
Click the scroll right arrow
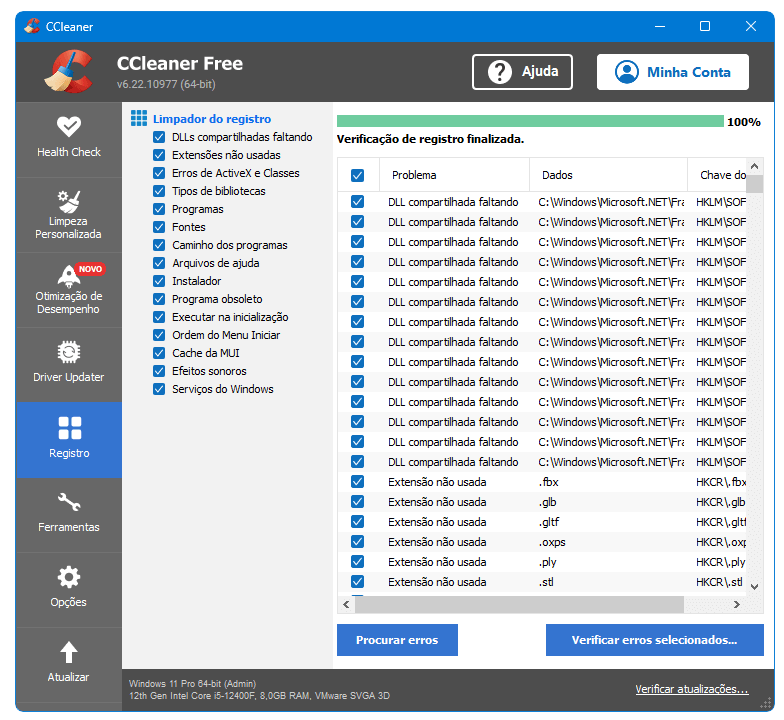736,604
